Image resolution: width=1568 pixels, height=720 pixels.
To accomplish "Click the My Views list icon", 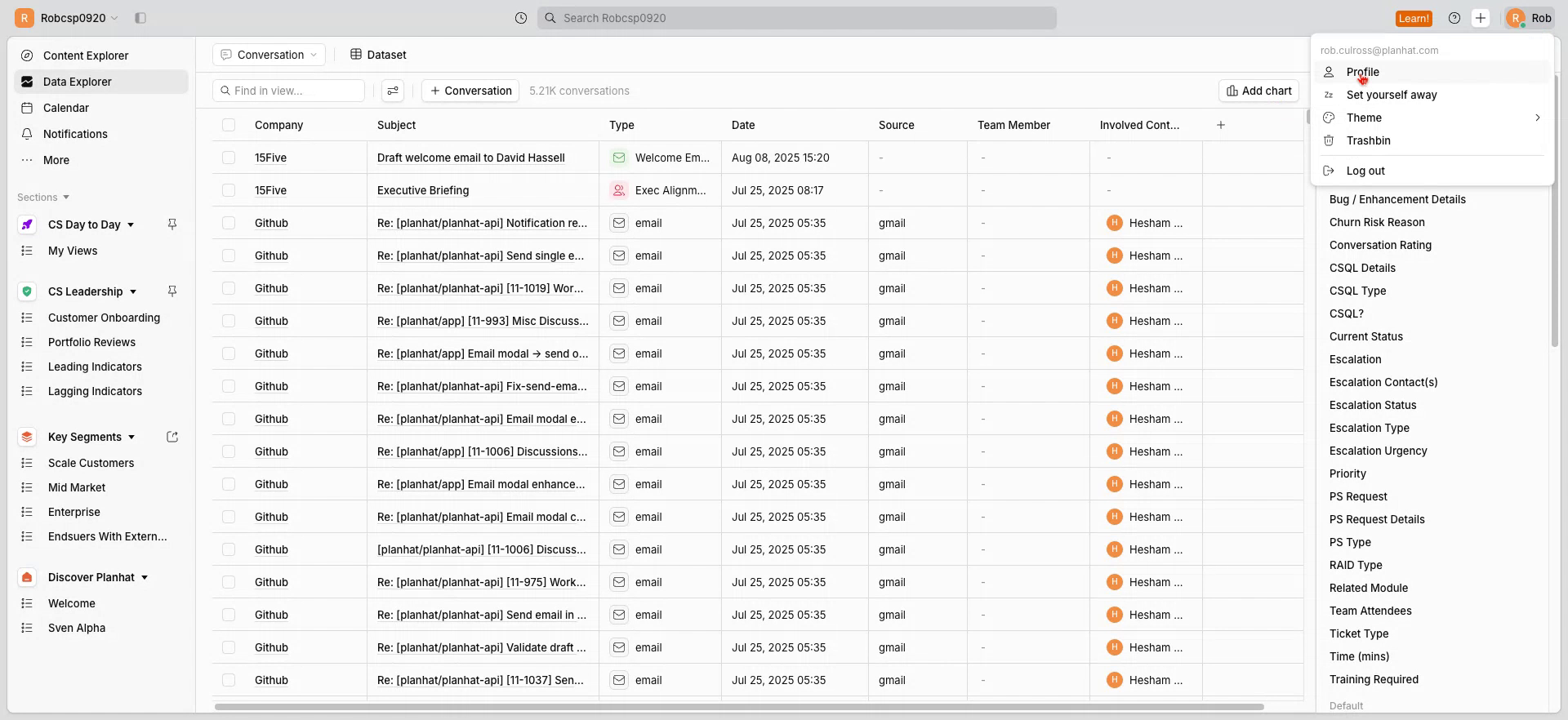I will pyautogui.click(x=27, y=251).
